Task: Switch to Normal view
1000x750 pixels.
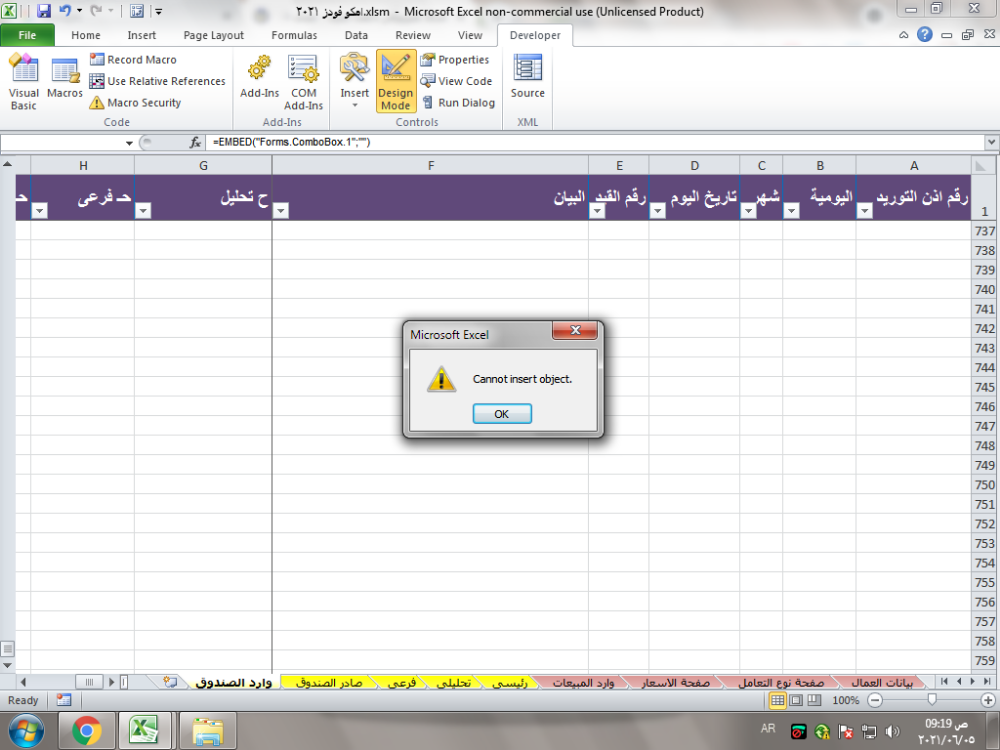Action: 777,700
